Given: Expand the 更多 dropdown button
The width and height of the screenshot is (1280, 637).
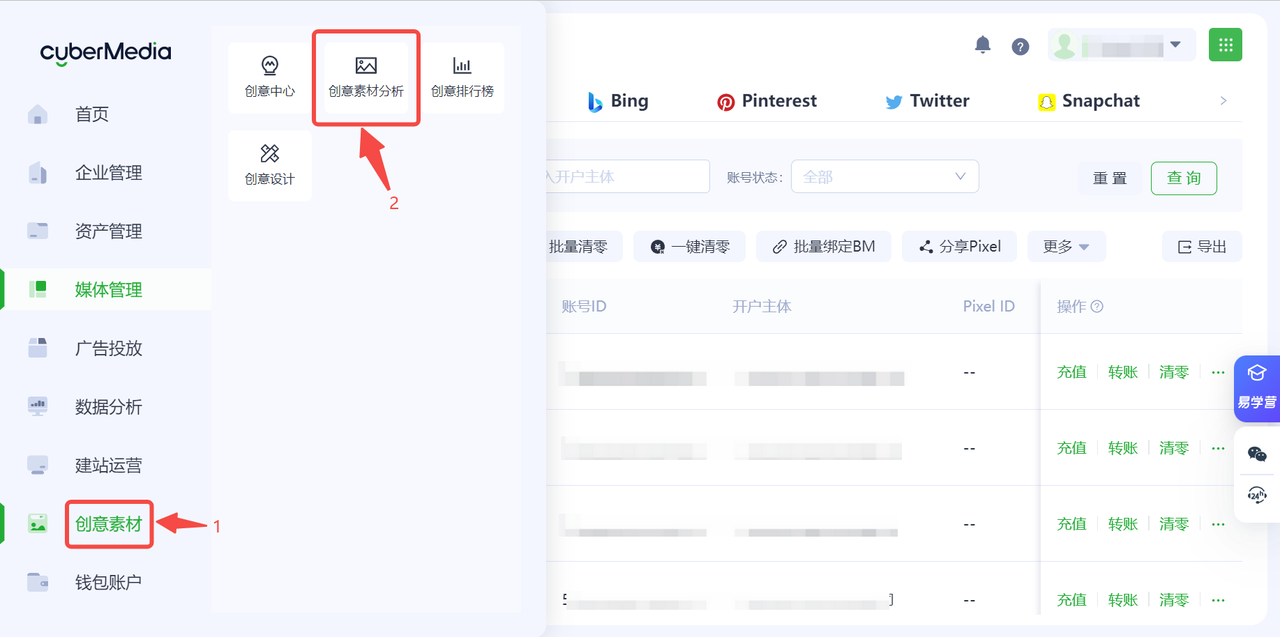Looking at the screenshot, I should [x=1066, y=247].
